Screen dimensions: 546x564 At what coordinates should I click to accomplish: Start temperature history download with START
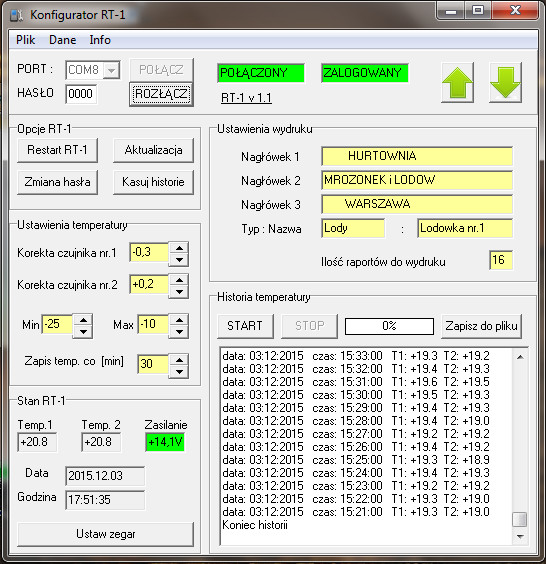pos(245,326)
